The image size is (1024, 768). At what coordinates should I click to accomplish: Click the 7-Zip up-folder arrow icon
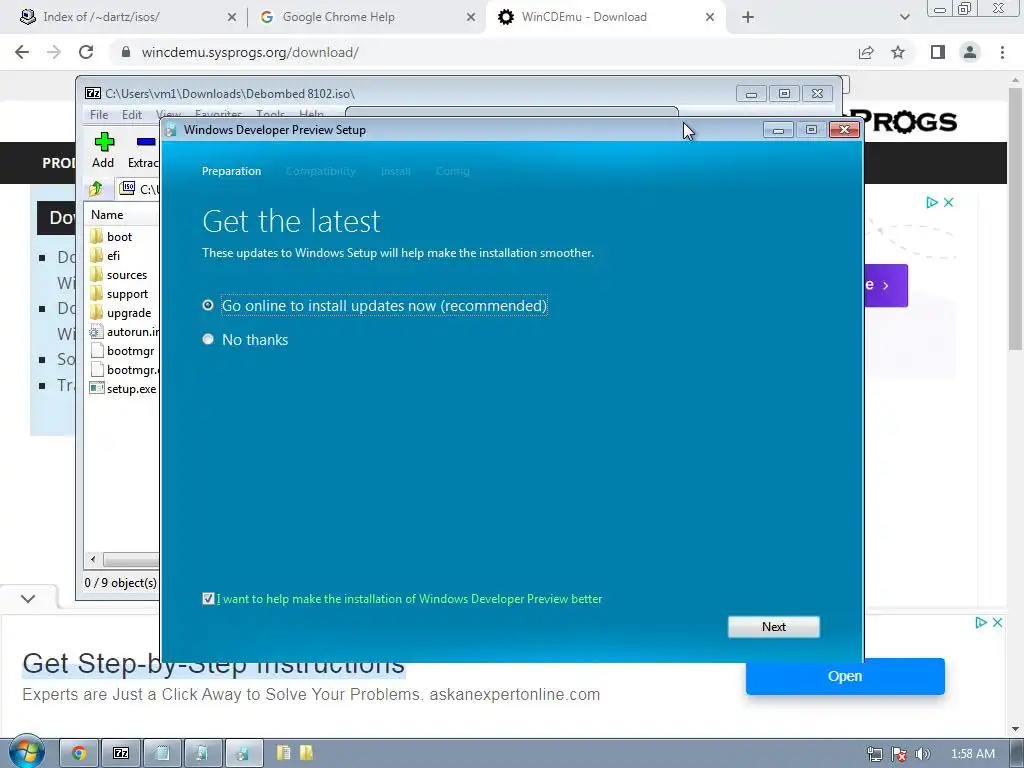[96, 189]
